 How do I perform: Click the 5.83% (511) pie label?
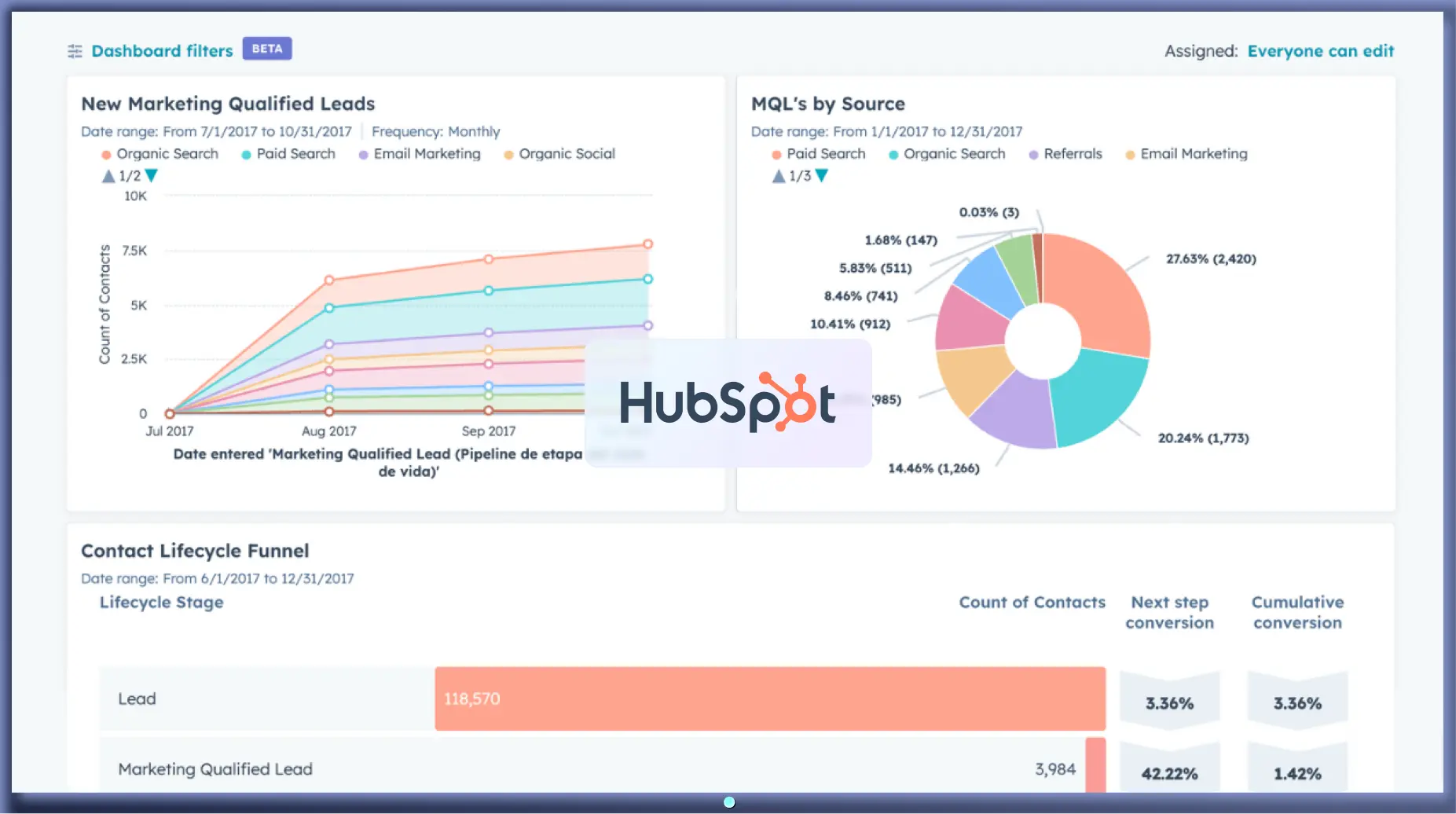tap(875, 268)
